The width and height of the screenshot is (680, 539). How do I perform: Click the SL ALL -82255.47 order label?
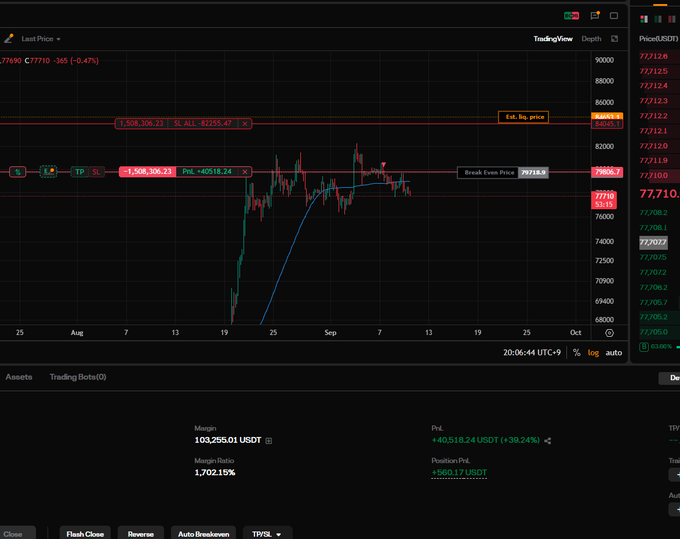tap(203, 124)
